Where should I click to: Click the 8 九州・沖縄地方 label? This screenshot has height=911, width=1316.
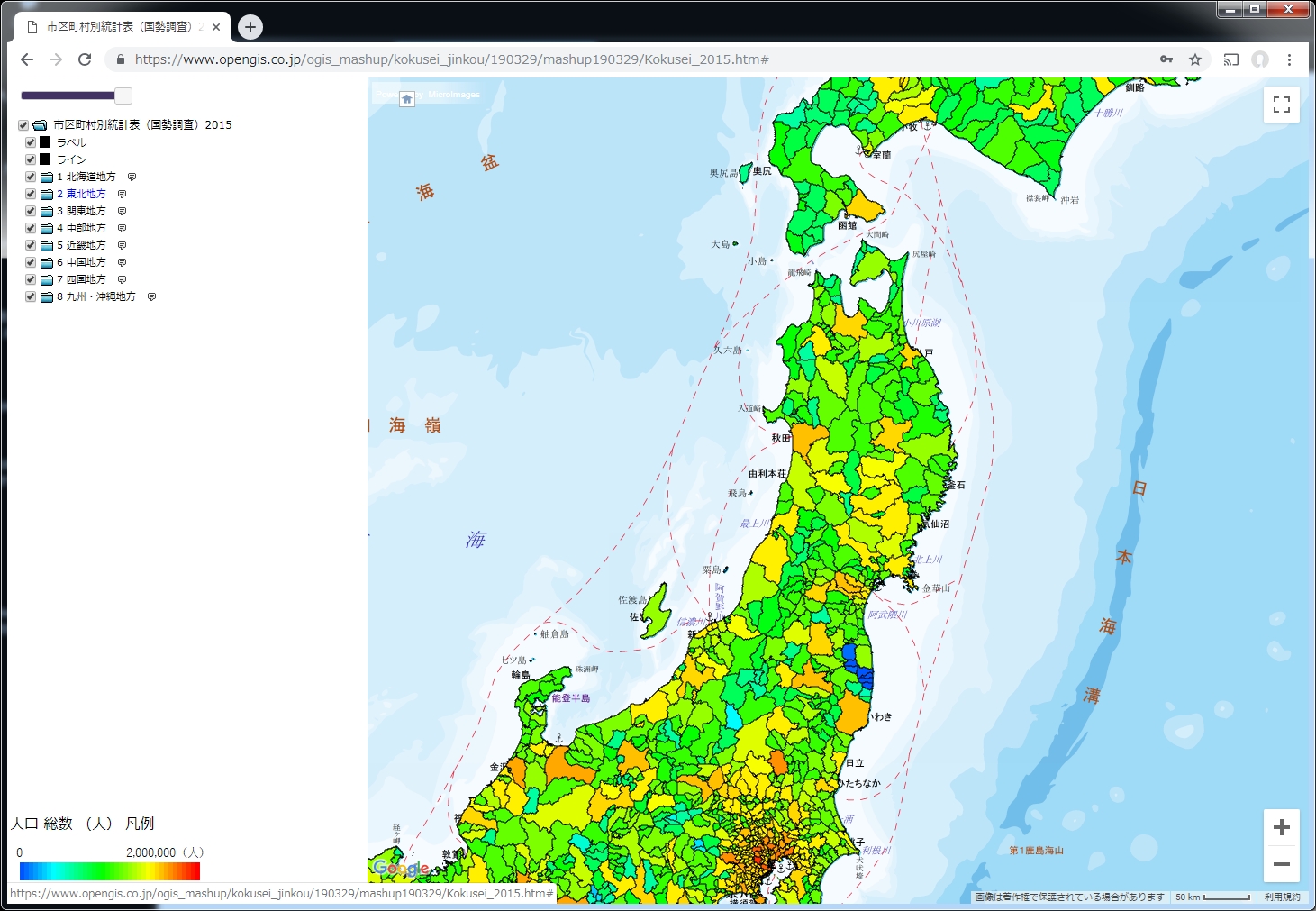(x=96, y=296)
